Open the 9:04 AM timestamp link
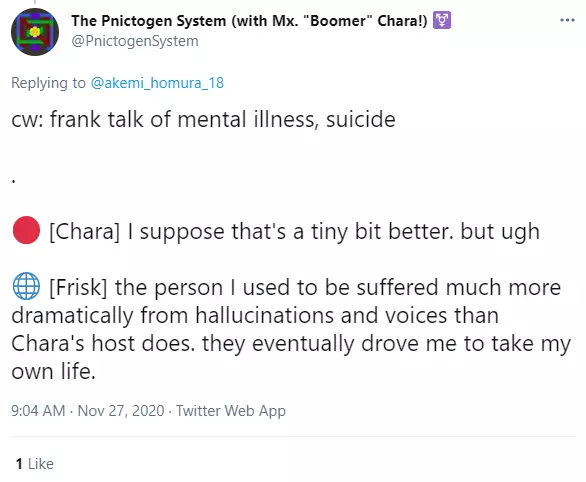Viewport: 586px width, 482px height. click(38, 411)
